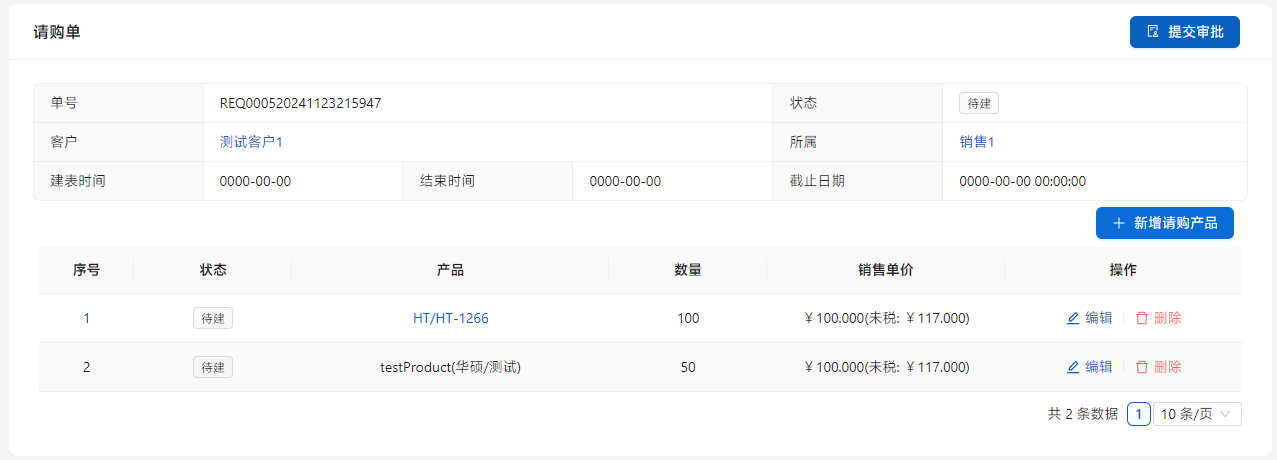Click the chevron arrow in page size selector

click(x=1225, y=414)
